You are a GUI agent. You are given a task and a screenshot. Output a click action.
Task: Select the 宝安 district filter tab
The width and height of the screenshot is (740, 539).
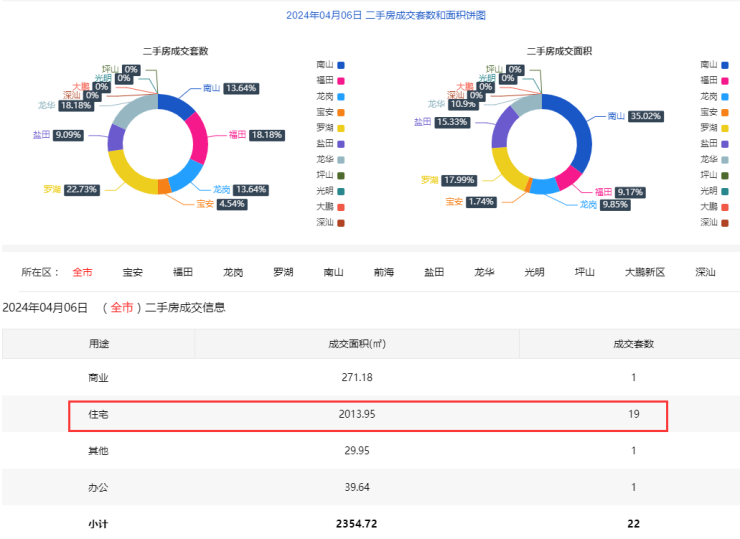point(132,272)
